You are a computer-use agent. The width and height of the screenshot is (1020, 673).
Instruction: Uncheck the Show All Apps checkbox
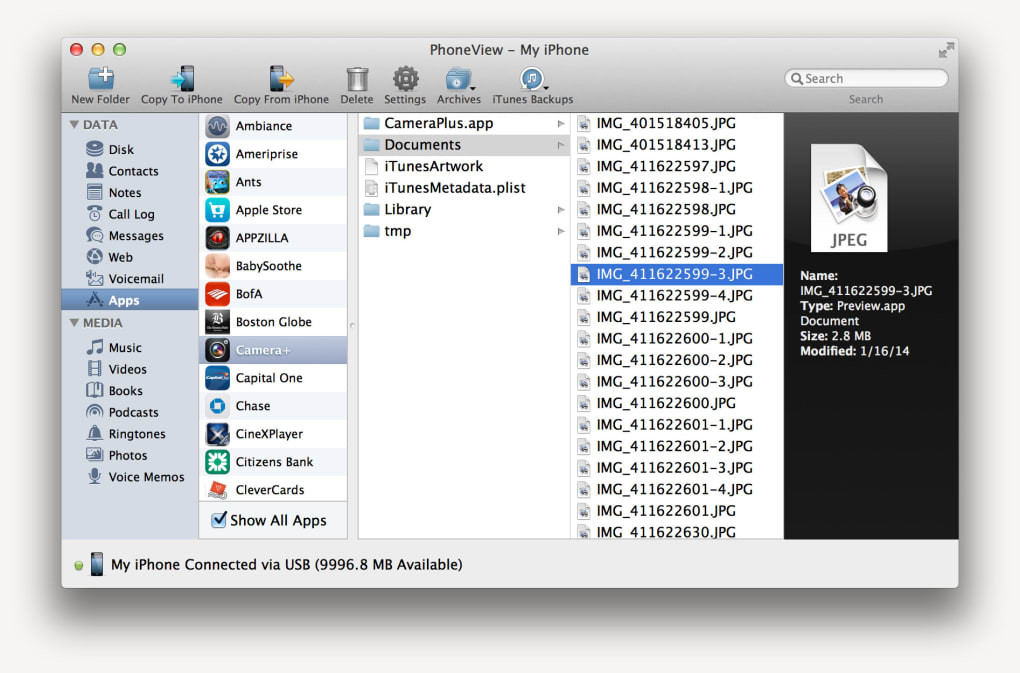click(x=219, y=520)
